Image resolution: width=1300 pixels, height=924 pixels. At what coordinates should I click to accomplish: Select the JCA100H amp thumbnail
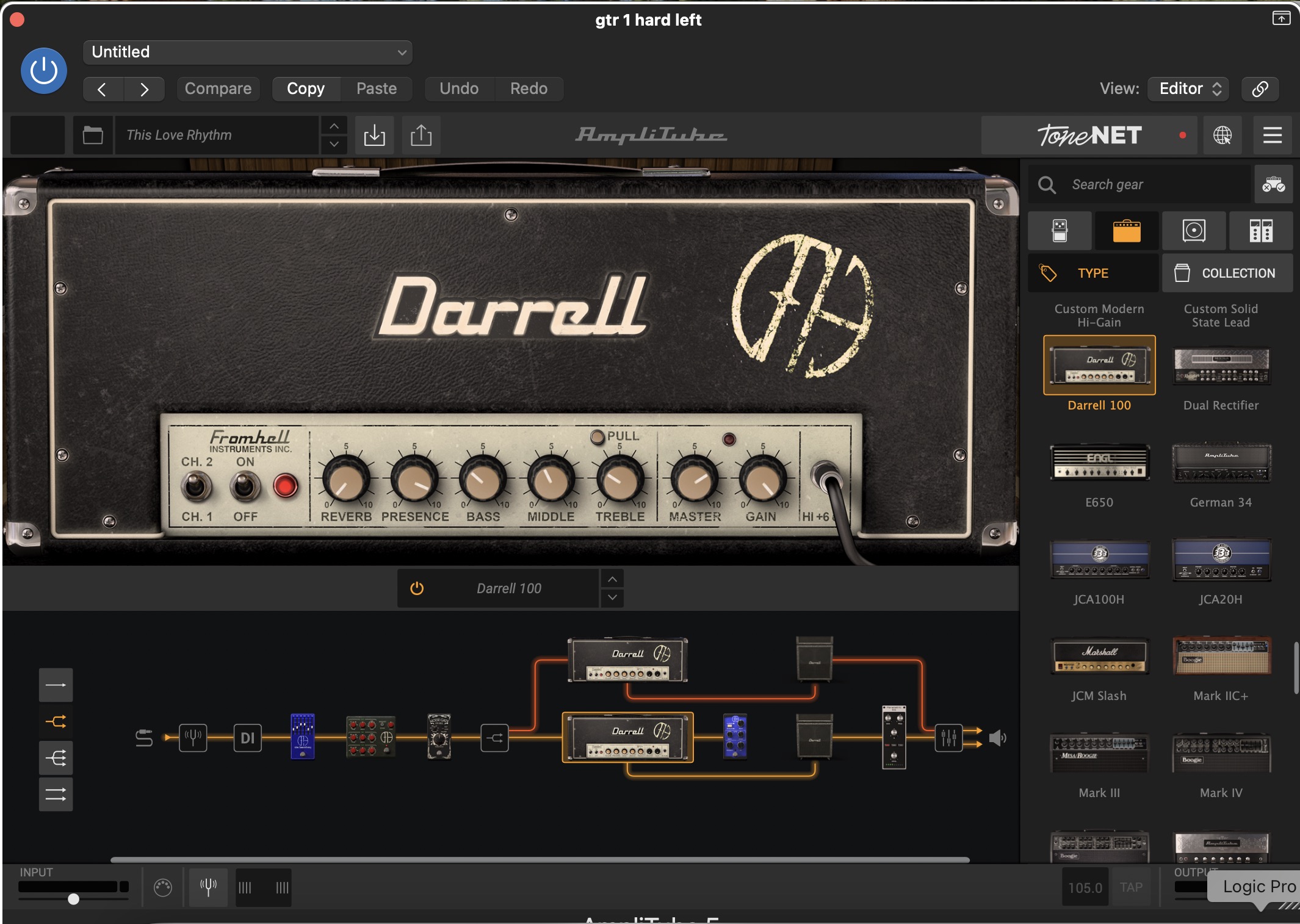coord(1099,559)
